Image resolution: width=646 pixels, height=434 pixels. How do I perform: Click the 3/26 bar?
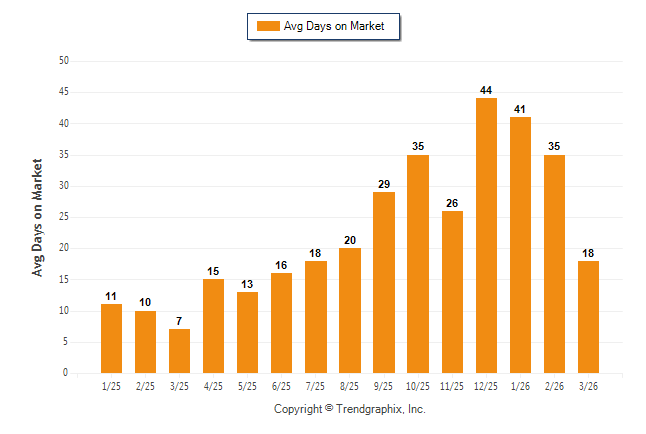[x=588, y=316]
